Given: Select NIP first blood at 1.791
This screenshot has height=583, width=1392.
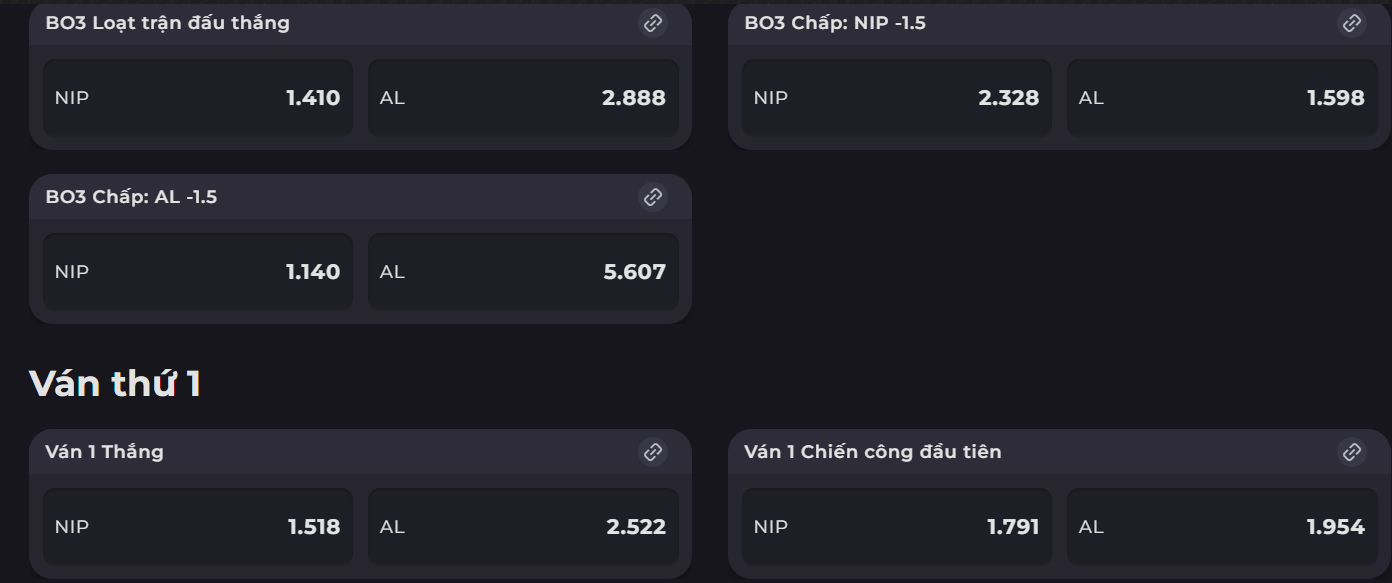Looking at the screenshot, I should (x=897, y=527).
